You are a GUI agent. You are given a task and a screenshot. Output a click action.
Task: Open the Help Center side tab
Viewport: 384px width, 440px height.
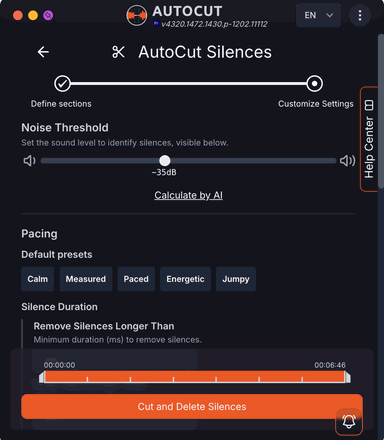click(x=369, y=139)
